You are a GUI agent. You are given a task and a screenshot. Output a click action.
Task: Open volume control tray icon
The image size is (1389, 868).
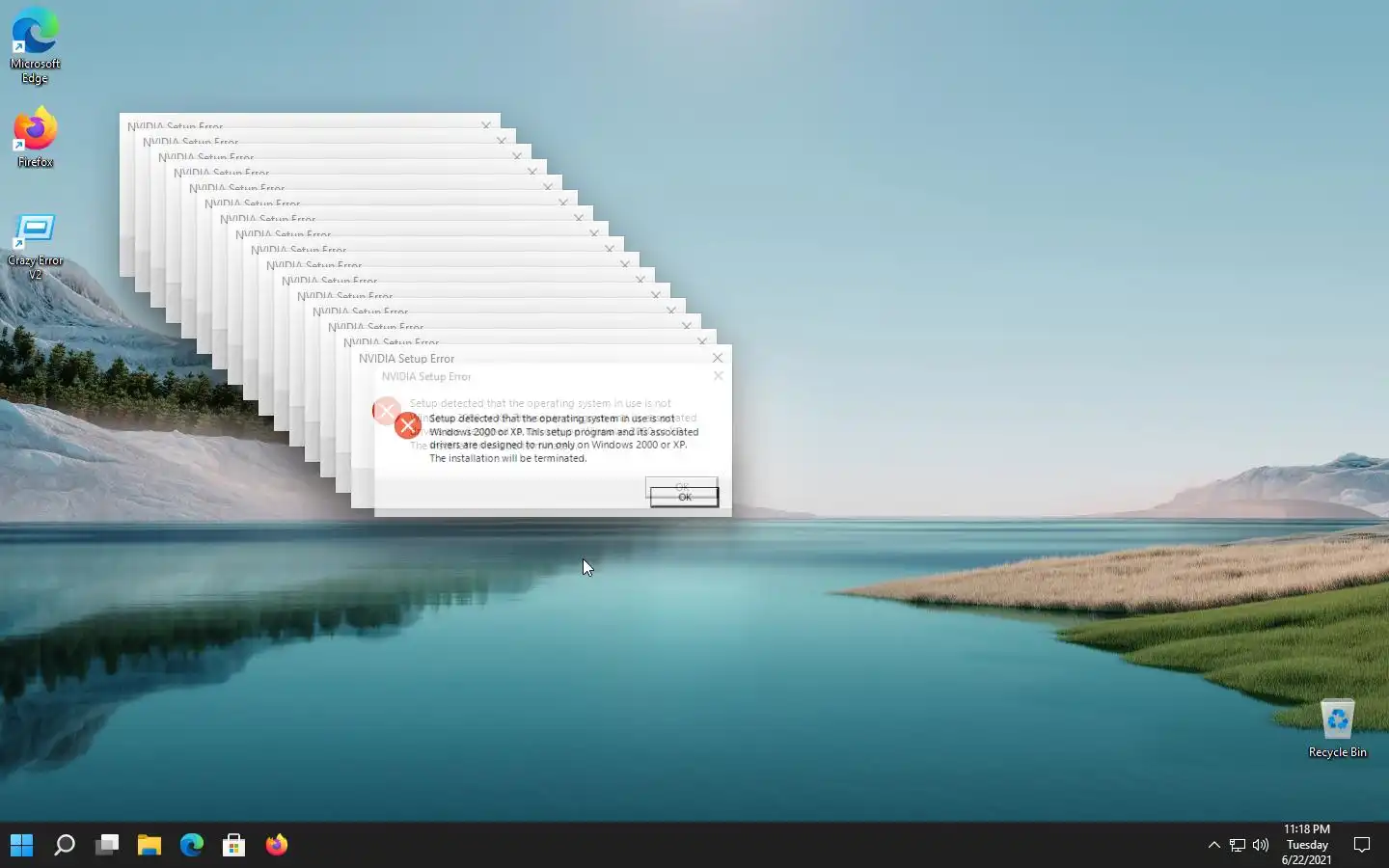[1261, 845]
